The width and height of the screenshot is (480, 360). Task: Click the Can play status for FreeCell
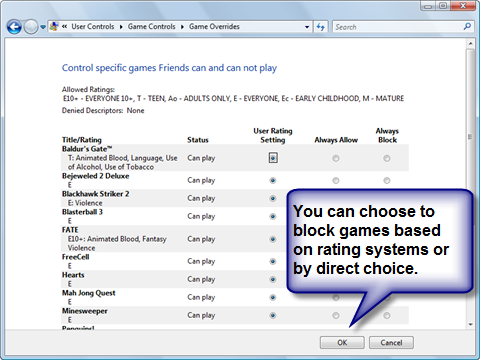[201, 261]
